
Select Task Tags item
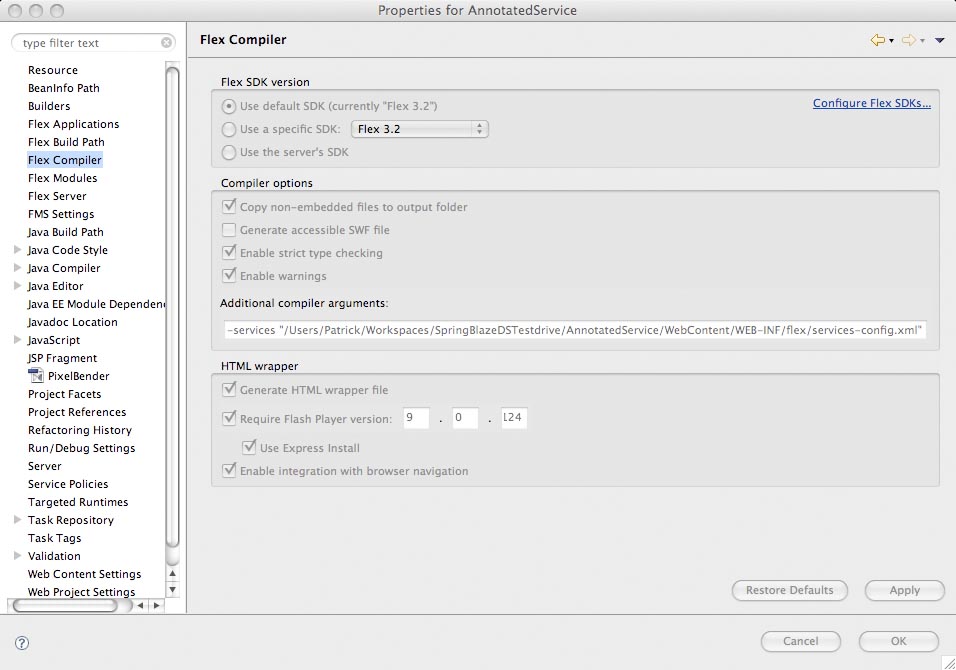pyautogui.click(x=54, y=538)
